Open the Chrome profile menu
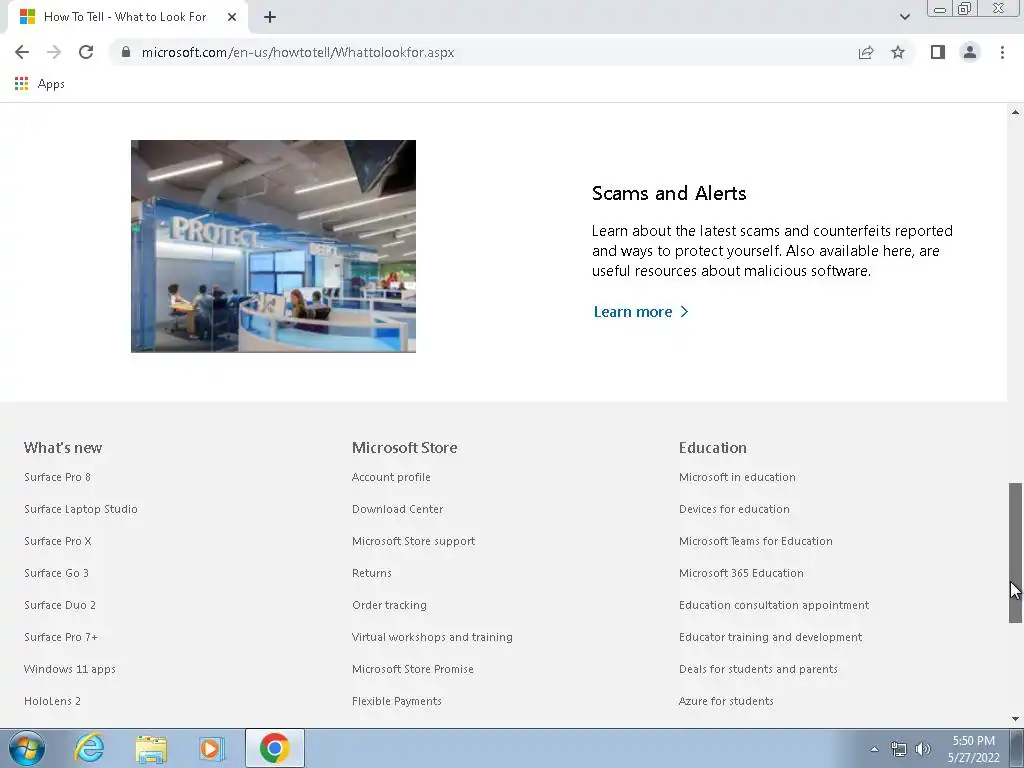The image size is (1024, 768). 970,52
